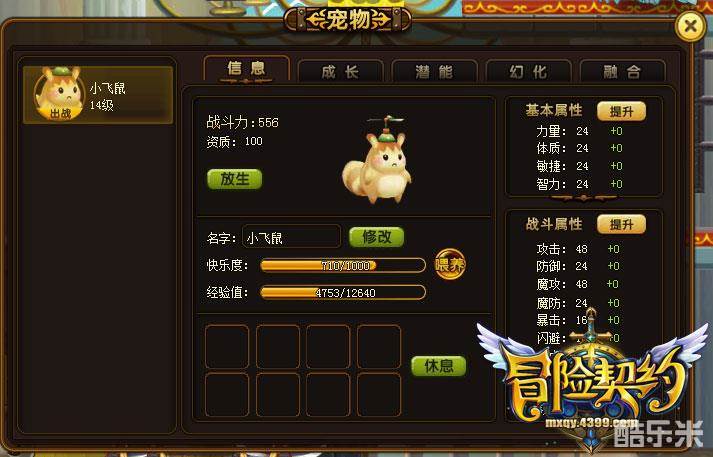Click the 快乐度 happiness progress bar

(x=343, y=266)
